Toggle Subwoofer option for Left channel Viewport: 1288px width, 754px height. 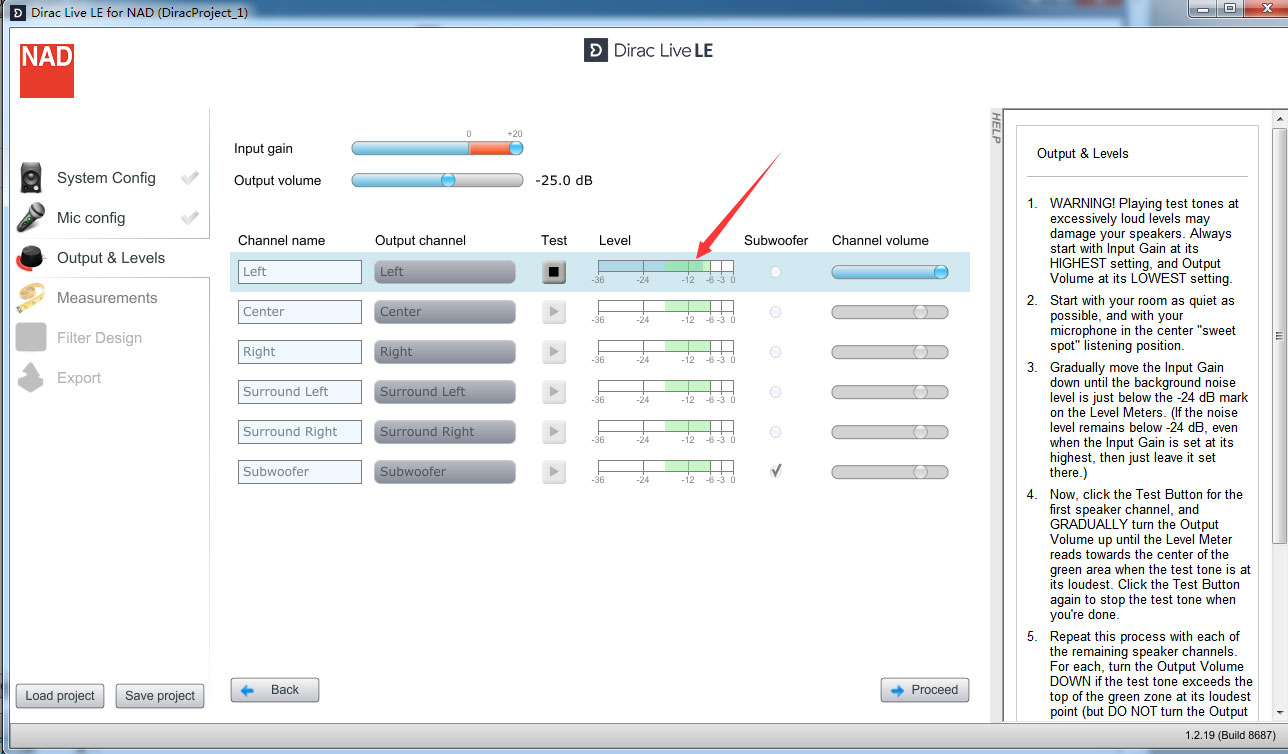[776, 272]
